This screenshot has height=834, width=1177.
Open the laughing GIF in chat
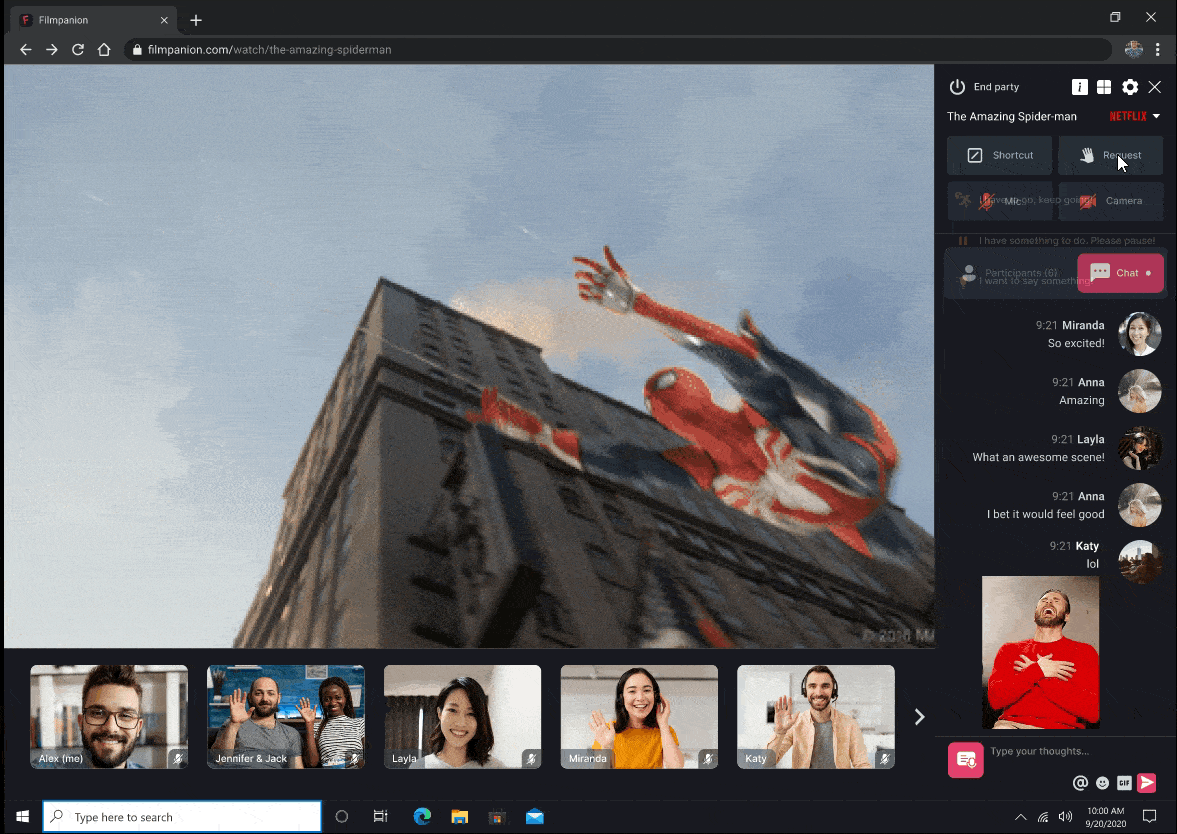tap(1040, 652)
